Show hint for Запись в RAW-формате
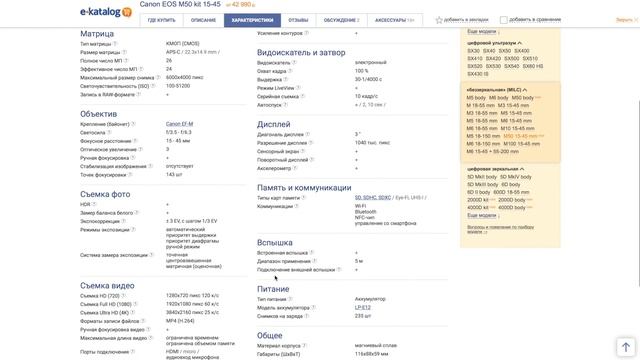 point(139,95)
